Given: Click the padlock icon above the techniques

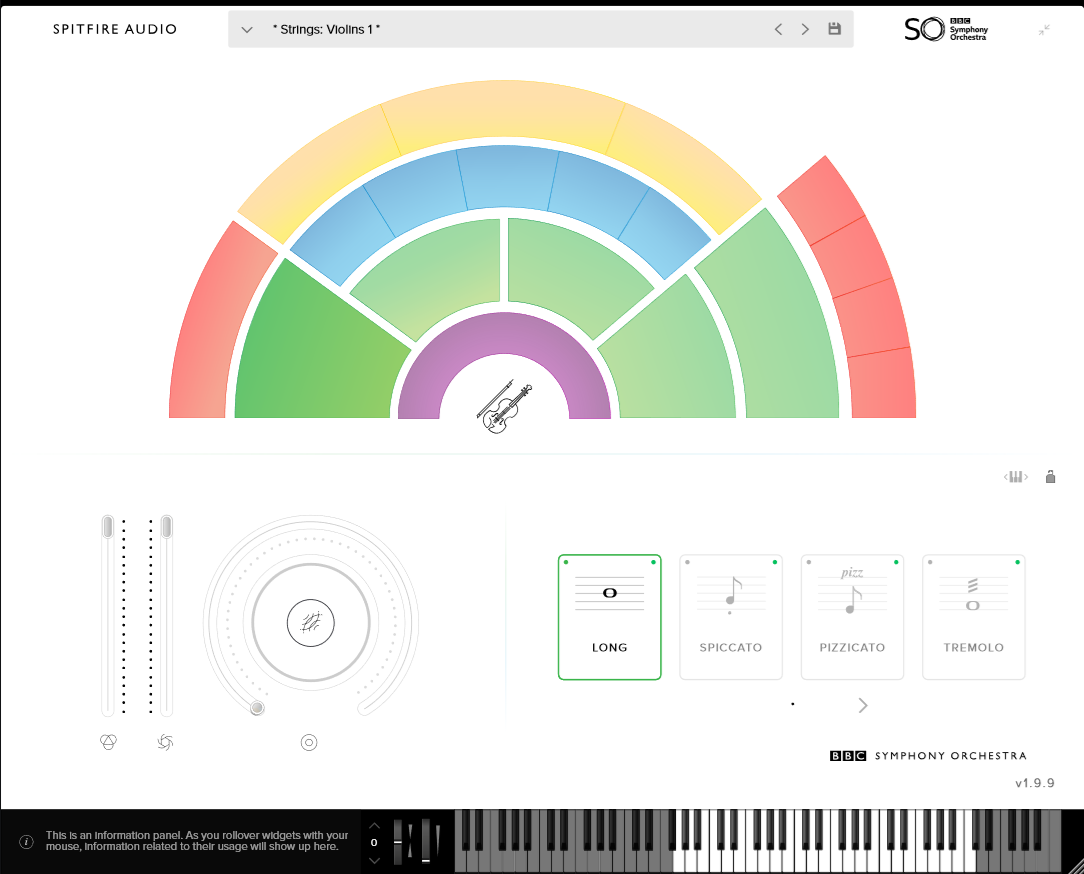Looking at the screenshot, I should [x=1050, y=477].
